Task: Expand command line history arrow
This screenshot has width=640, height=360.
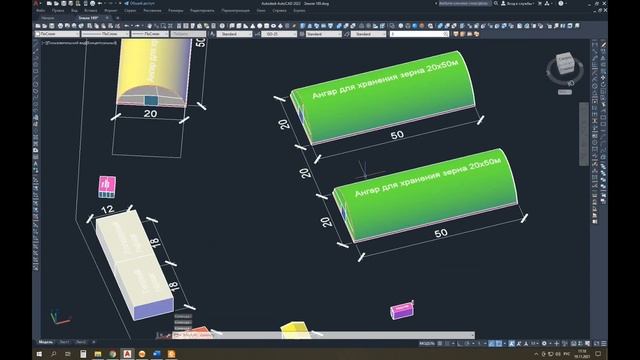Action: (473, 335)
